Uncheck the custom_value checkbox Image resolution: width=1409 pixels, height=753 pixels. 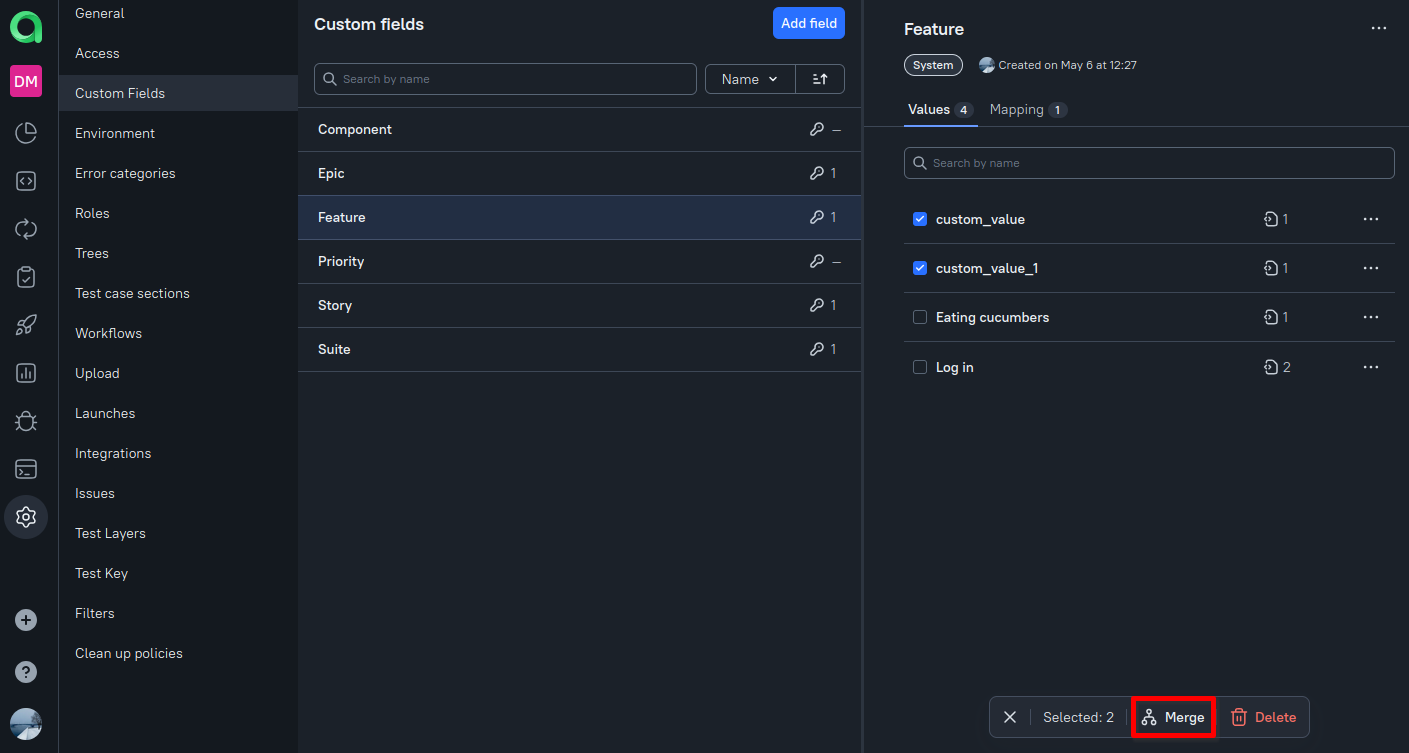click(x=920, y=219)
